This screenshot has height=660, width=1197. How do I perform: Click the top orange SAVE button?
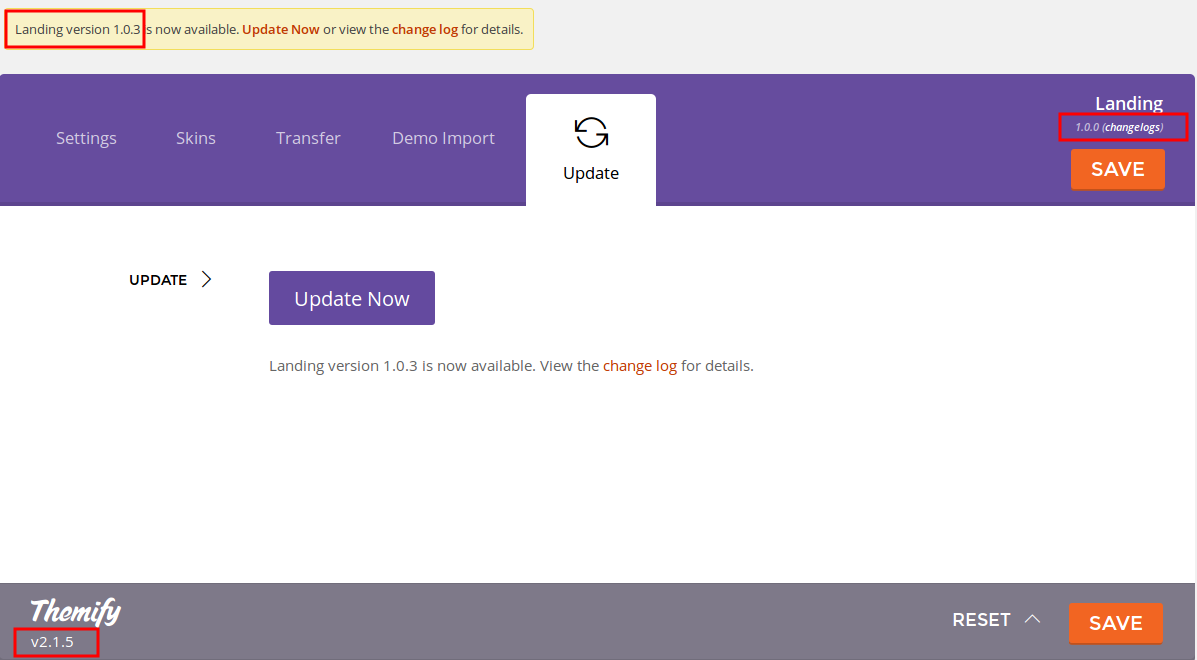(x=1117, y=169)
